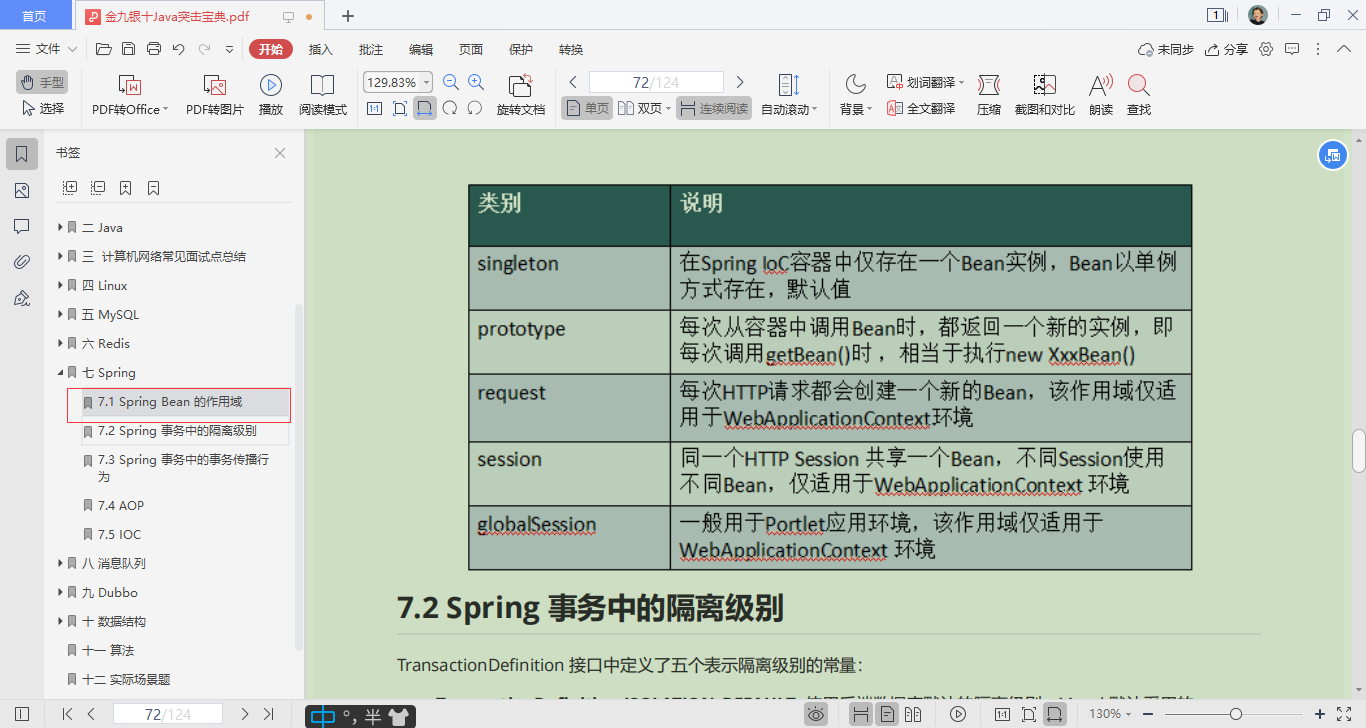Collapse the 七 Spring bookmark
This screenshot has height=728, width=1366.
(x=60, y=373)
